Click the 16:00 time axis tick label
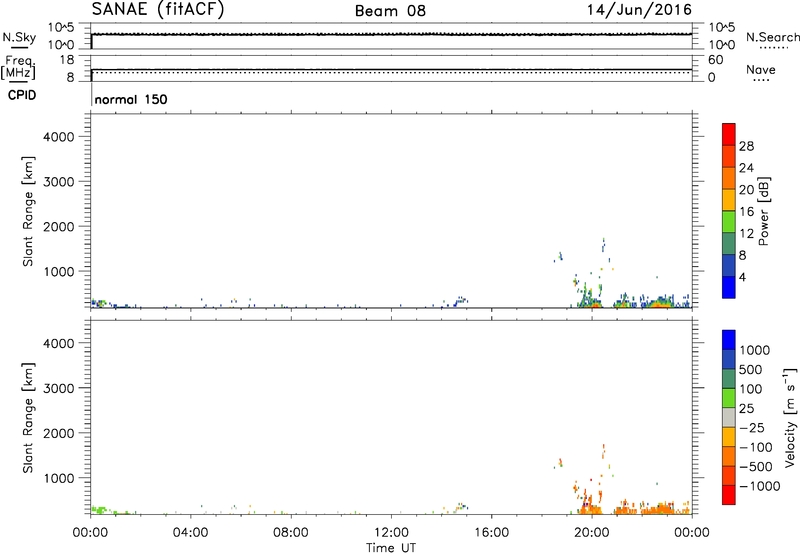The height and width of the screenshot is (554, 800). click(491, 533)
